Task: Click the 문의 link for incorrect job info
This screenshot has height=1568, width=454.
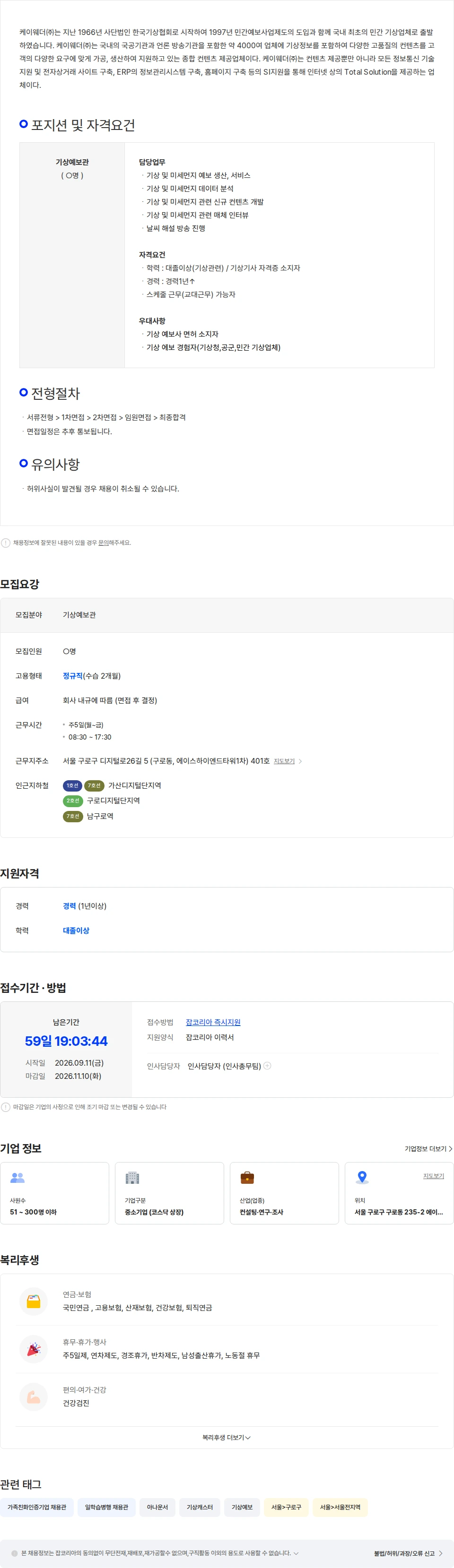Action: (x=103, y=543)
